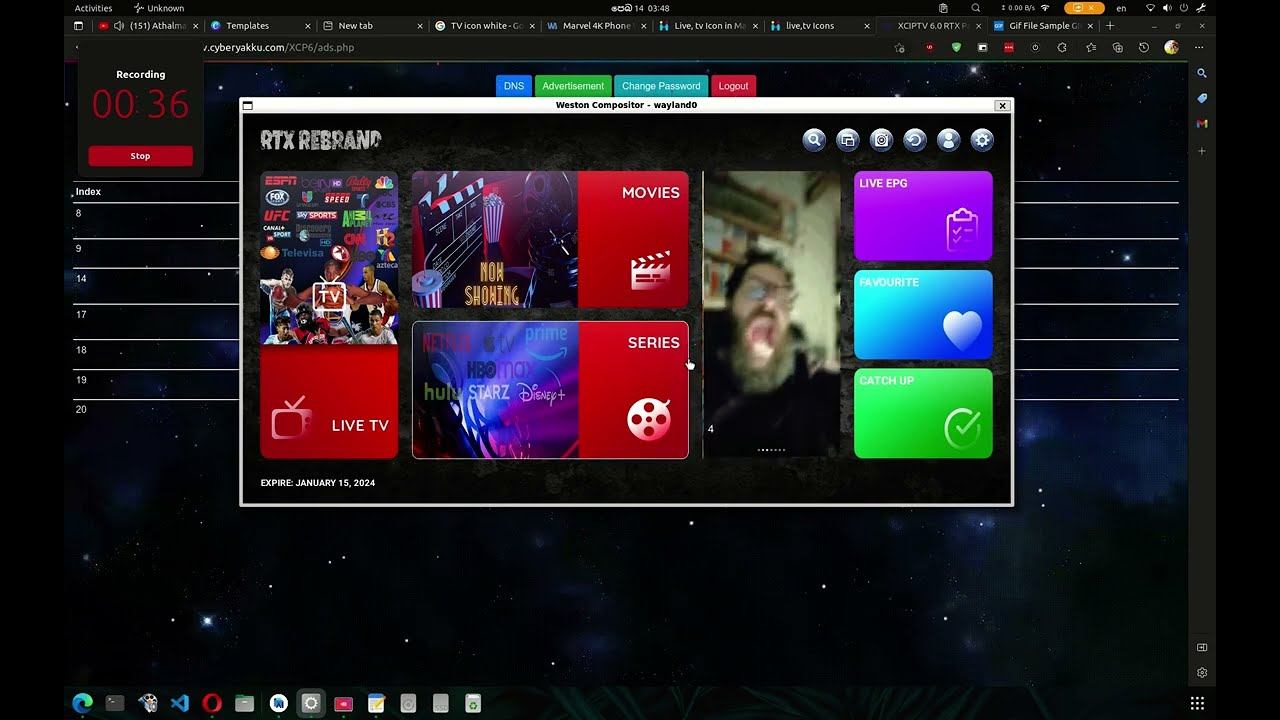
Task: Launch Visual Studio Code from the dock
Action: 180,703
